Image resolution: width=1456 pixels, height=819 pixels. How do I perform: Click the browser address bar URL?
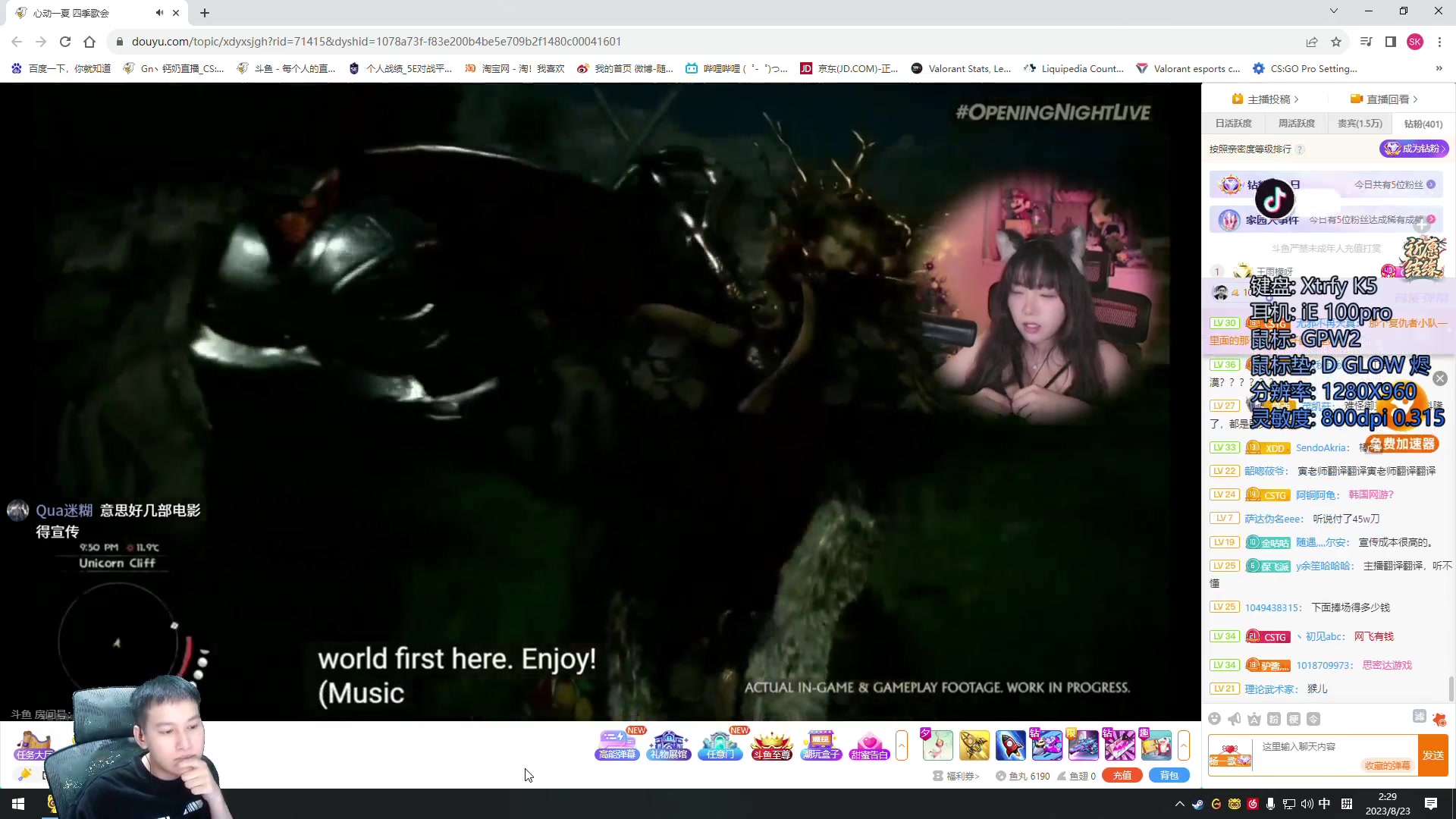(x=376, y=42)
